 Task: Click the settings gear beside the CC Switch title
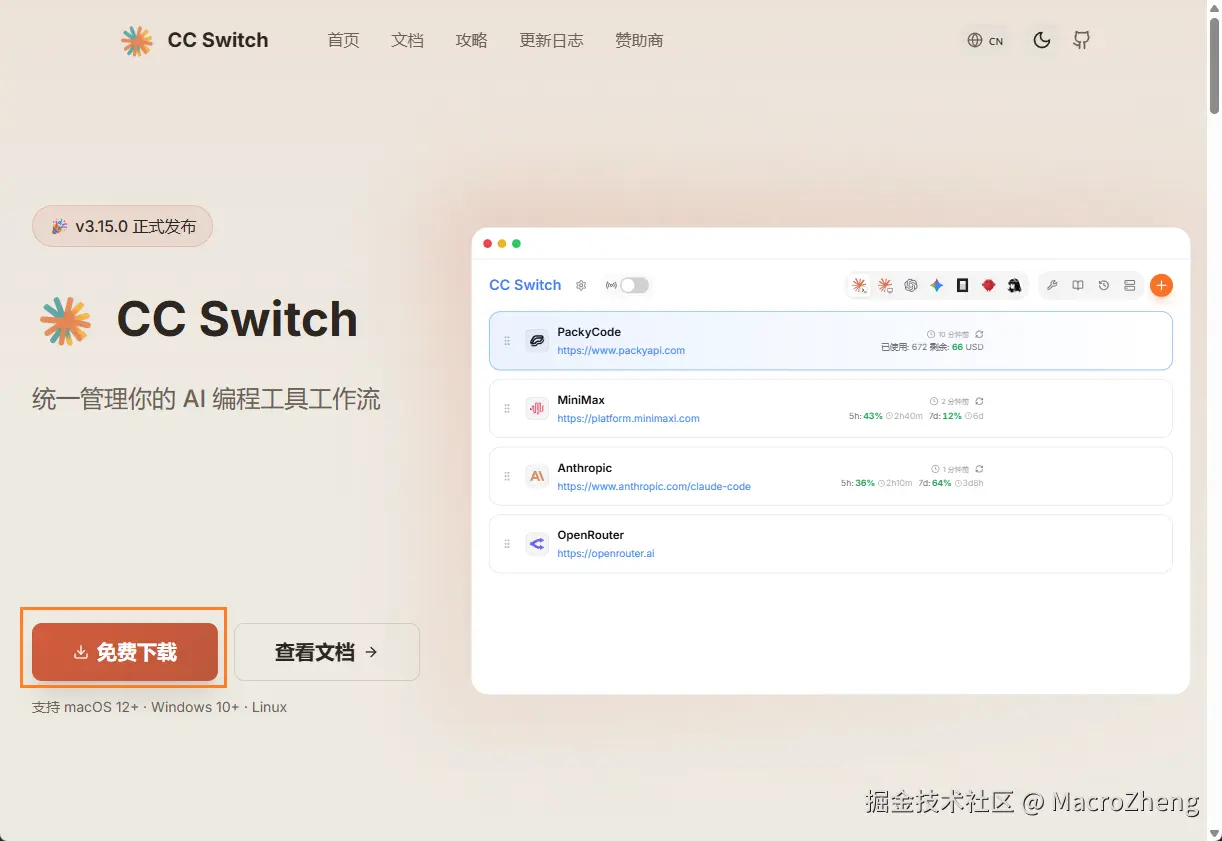tap(581, 285)
